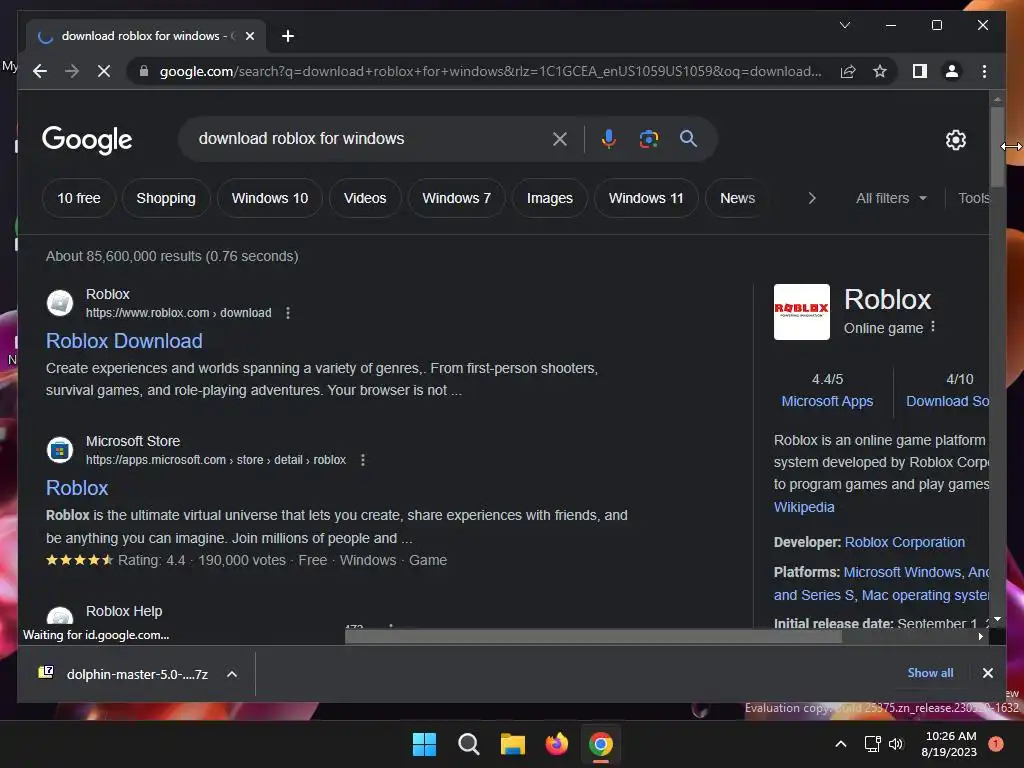Show hidden system tray icons

click(840, 744)
